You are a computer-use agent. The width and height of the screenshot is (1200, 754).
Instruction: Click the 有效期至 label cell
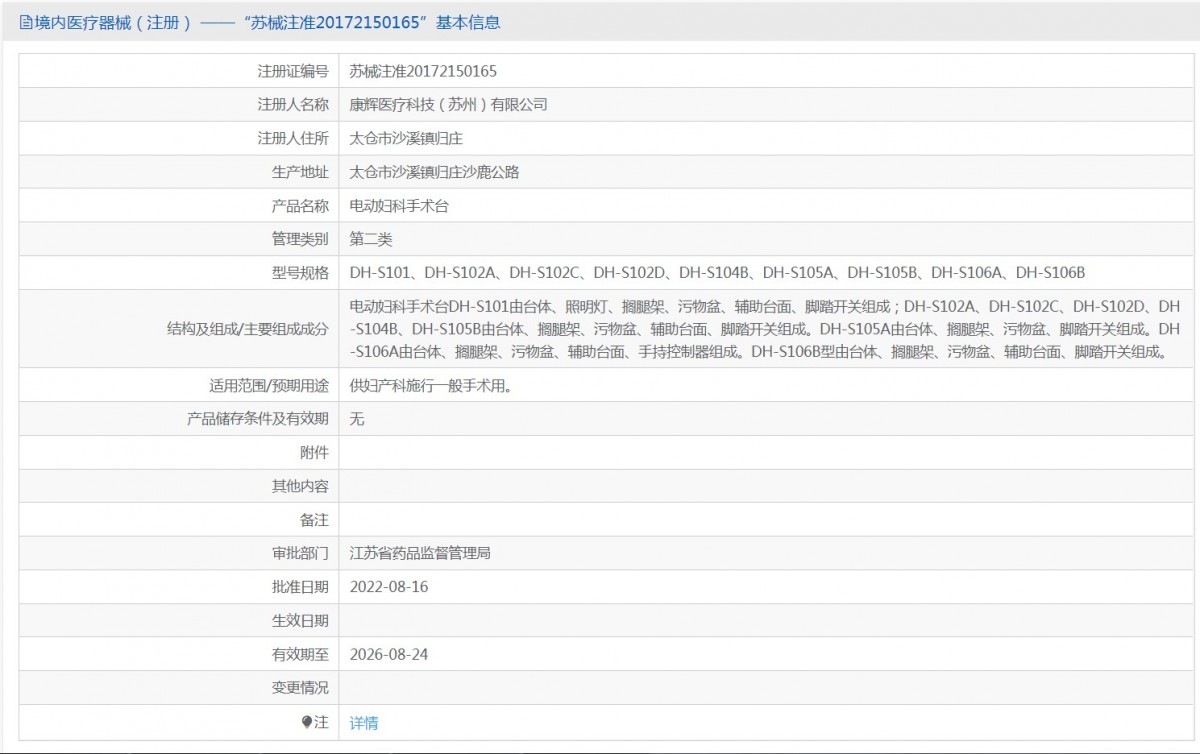179,654
